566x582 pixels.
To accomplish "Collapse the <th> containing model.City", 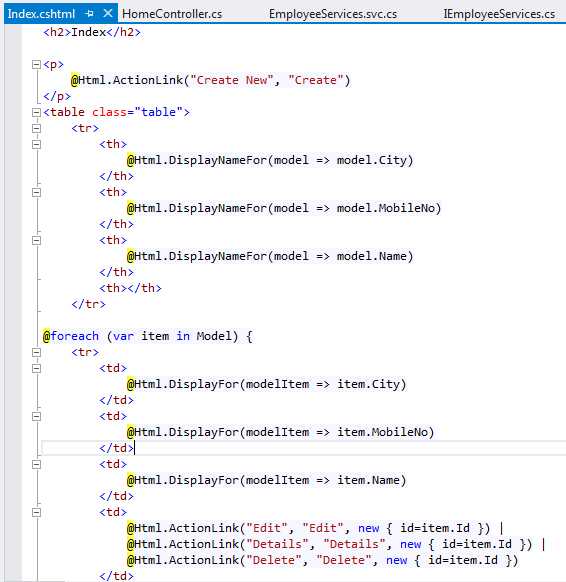I will point(36,144).
